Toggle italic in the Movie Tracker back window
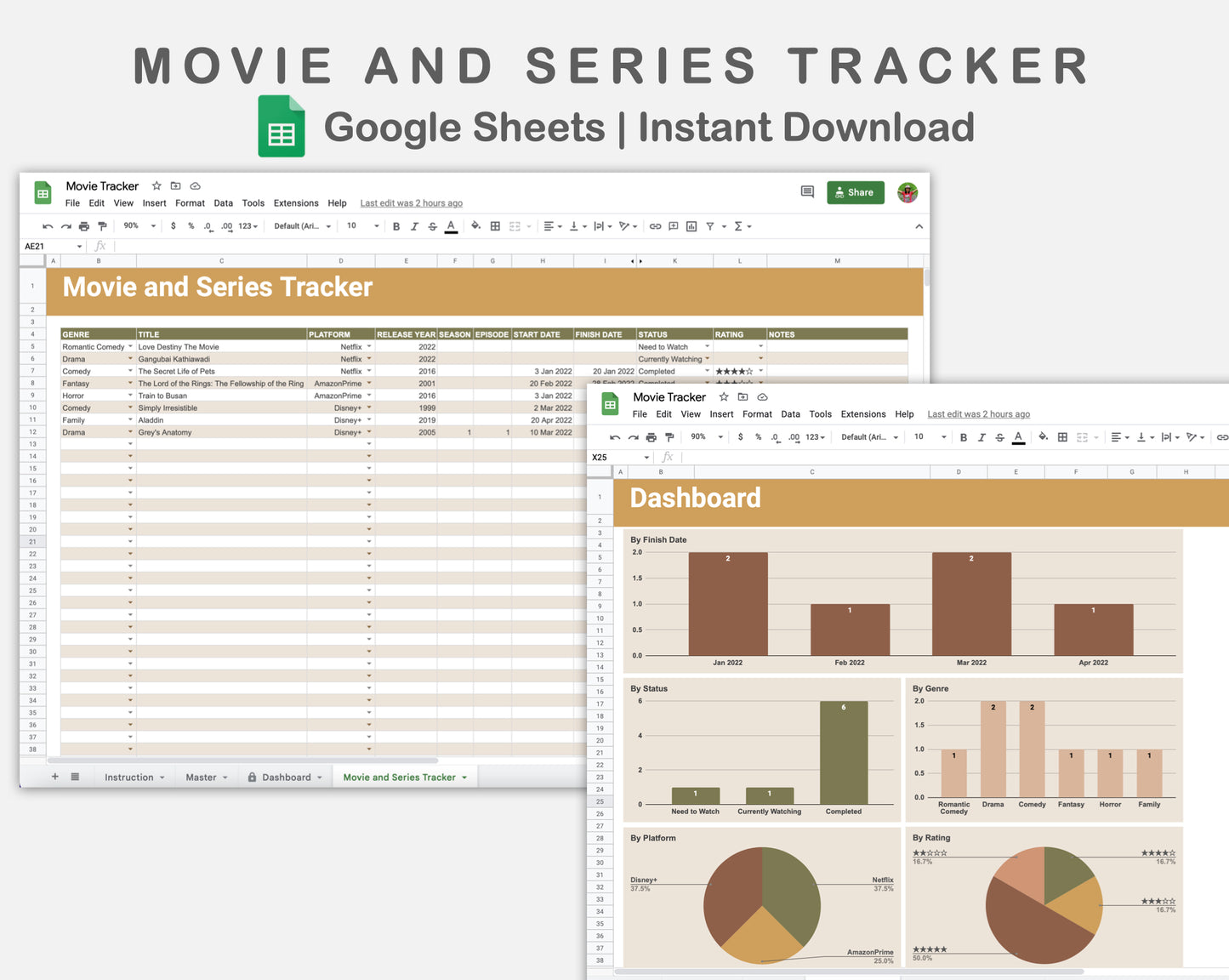 (x=414, y=226)
